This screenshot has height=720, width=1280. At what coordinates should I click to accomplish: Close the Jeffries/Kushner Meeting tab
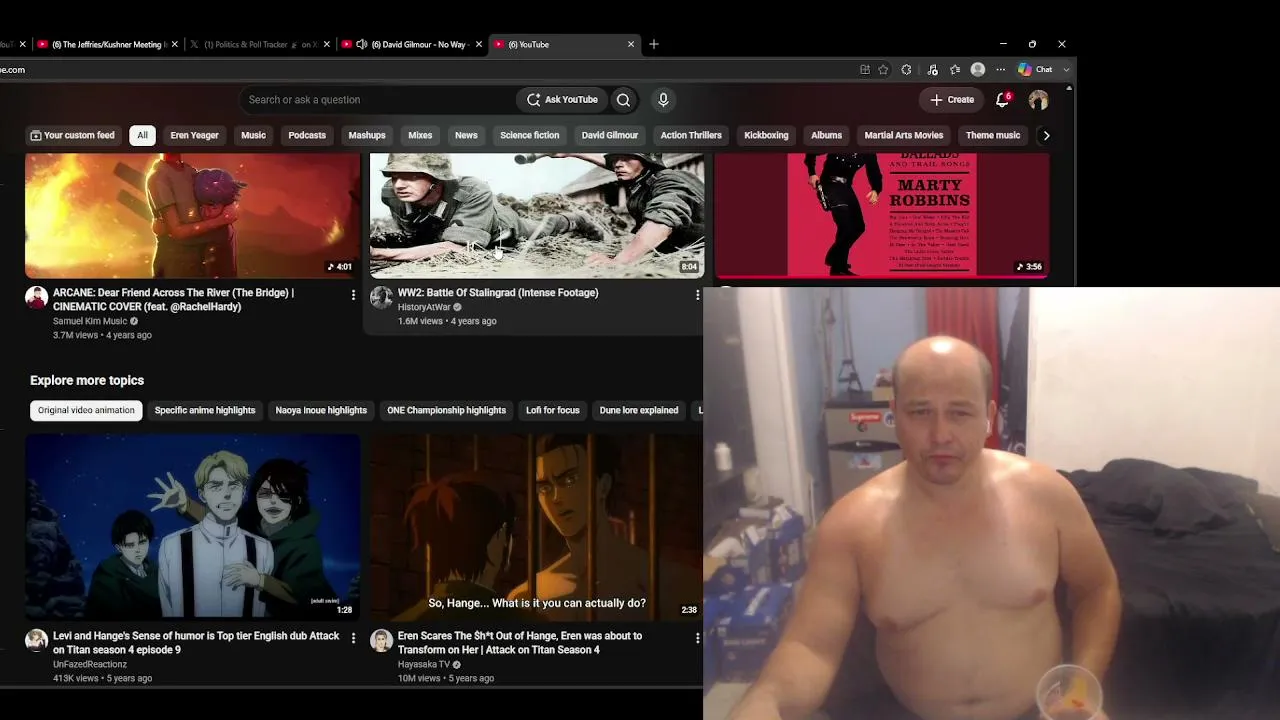[x=175, y=44]
